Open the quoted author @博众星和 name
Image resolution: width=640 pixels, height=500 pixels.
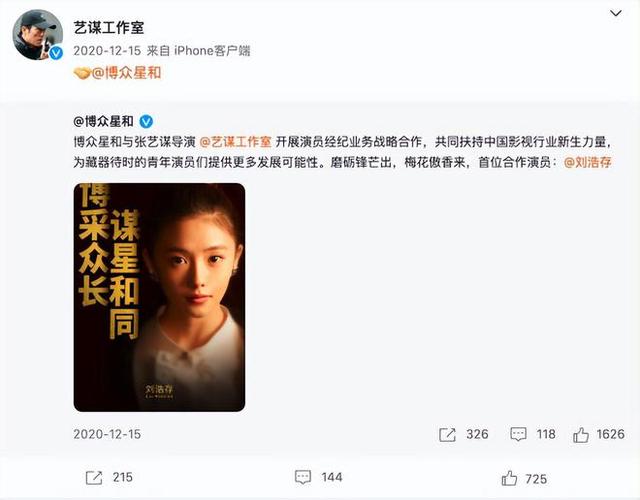103,121
